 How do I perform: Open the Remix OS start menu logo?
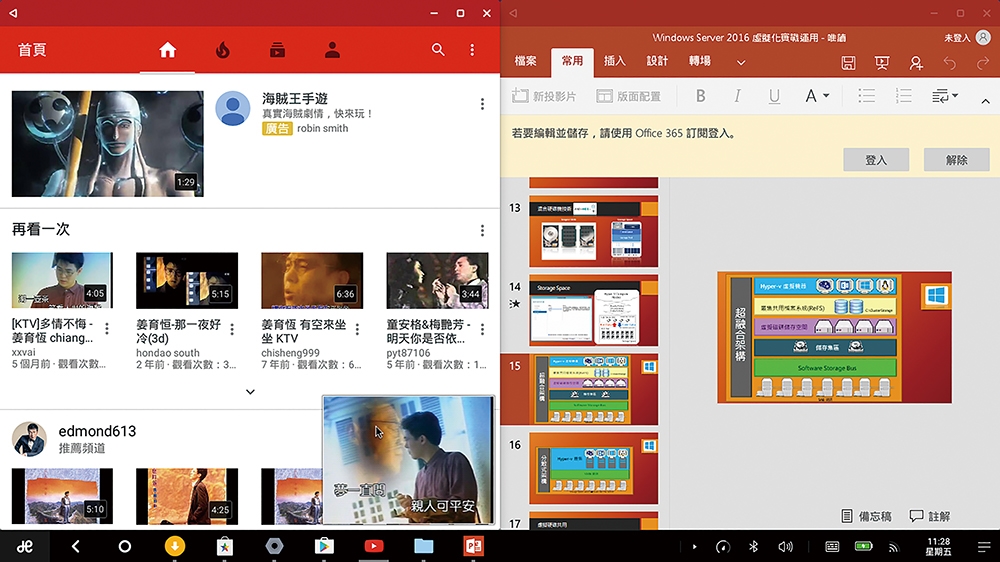pyautogui.click(x=25, y=547)
